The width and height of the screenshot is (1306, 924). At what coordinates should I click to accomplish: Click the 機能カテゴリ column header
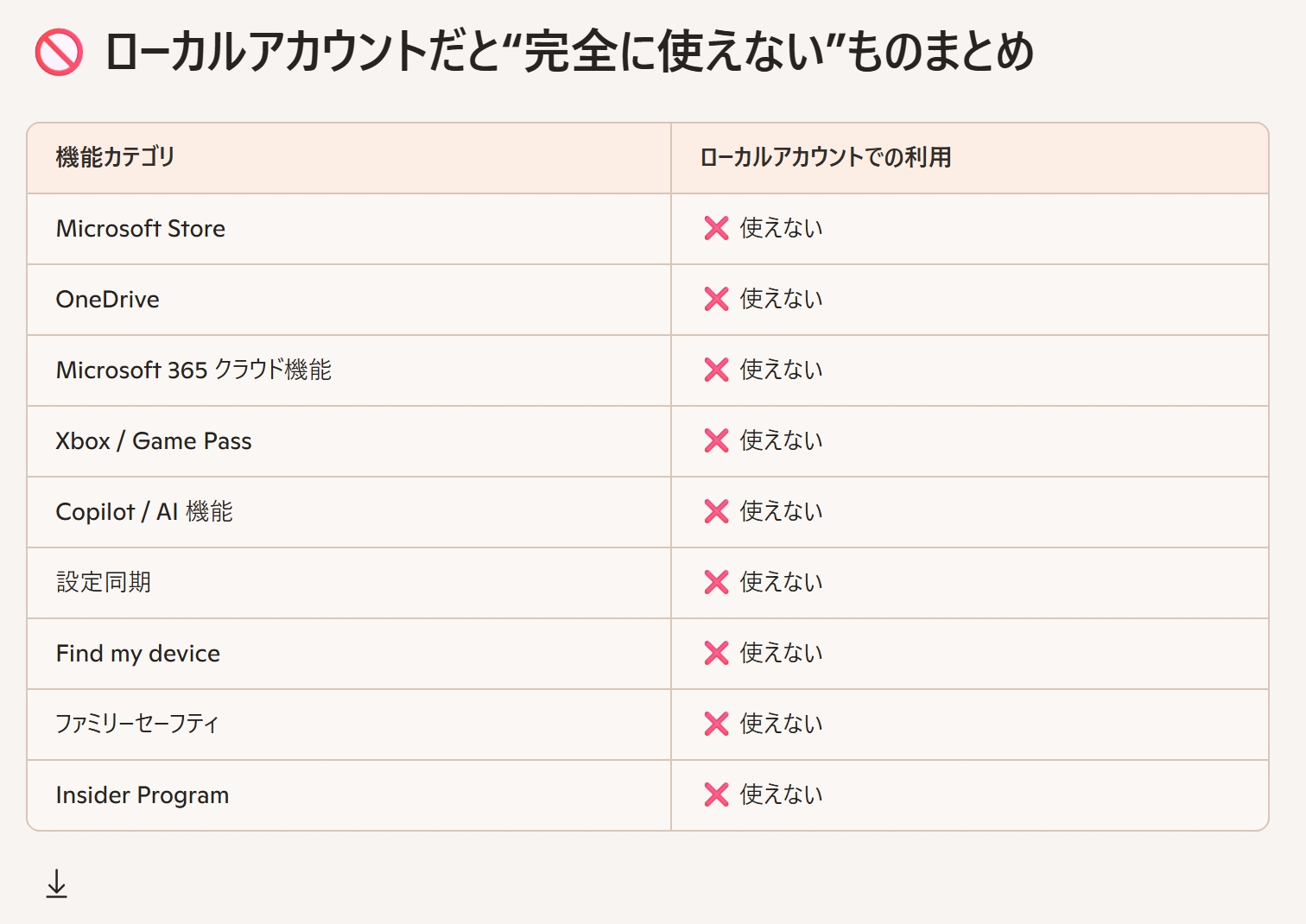(115, 157)
